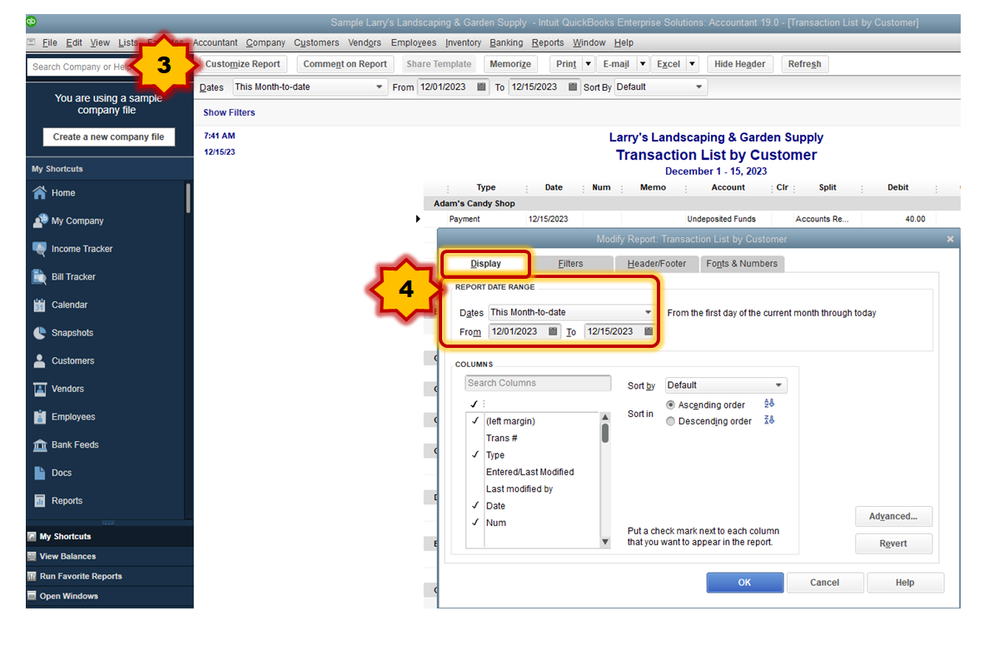The height and width of the screenshot is (645, 999).
Task: Click the Memorize button
Action: coord(510,64)
